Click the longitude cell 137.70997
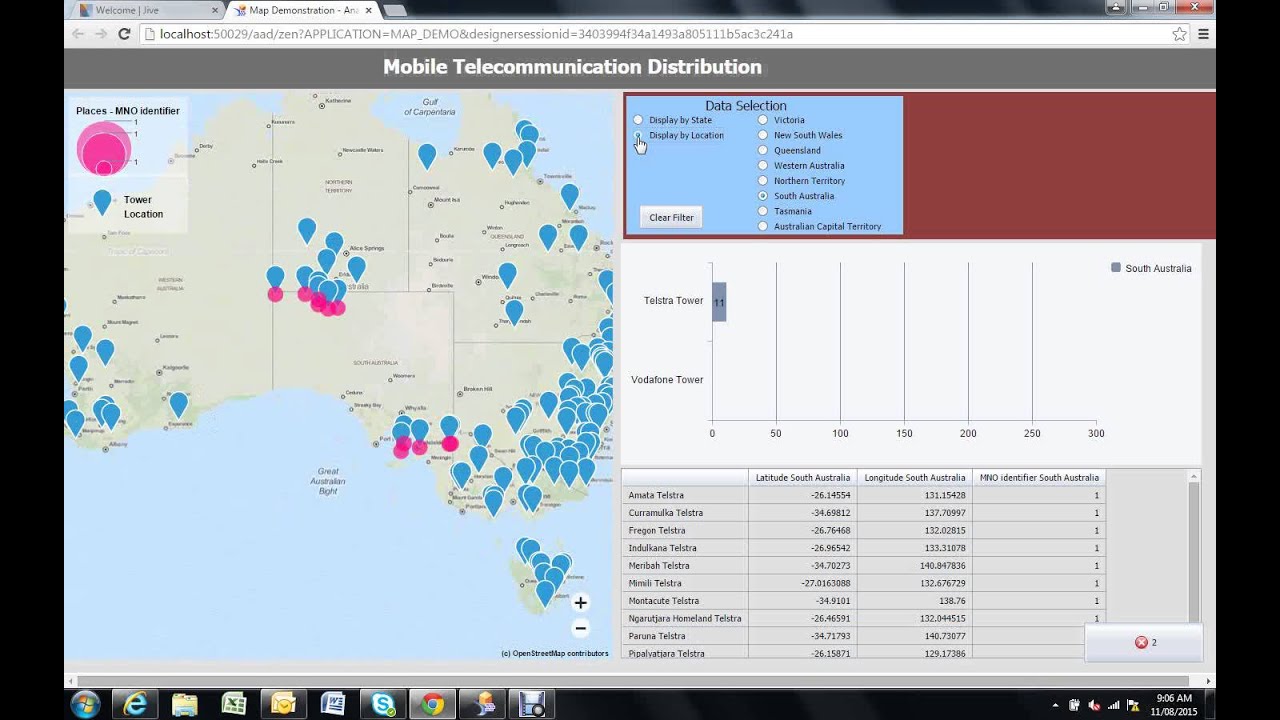This screenshot has width=1280, height=720. tap(915, 513)
